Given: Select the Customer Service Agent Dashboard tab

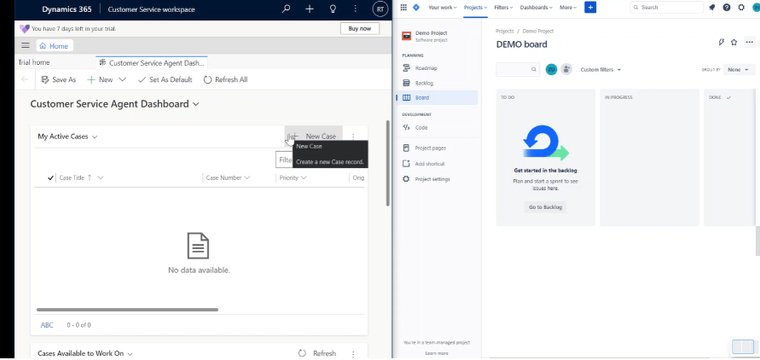Looking at the screenshot, I should [152, 63].
